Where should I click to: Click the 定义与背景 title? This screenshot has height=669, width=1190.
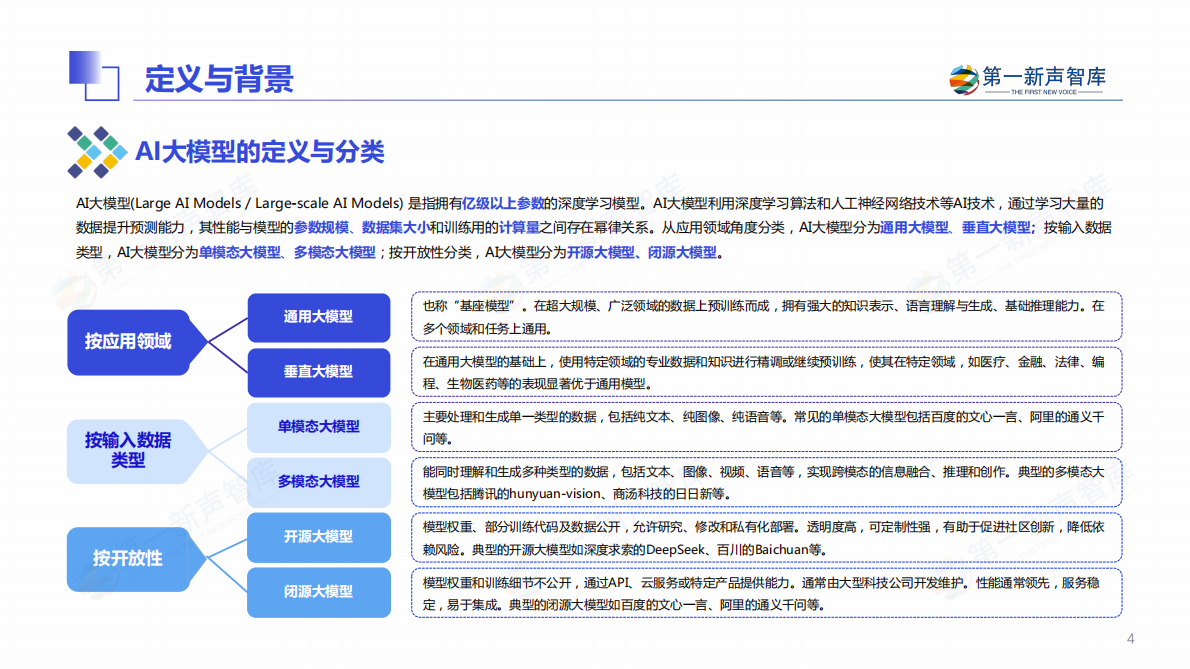(x=218, y=77)
